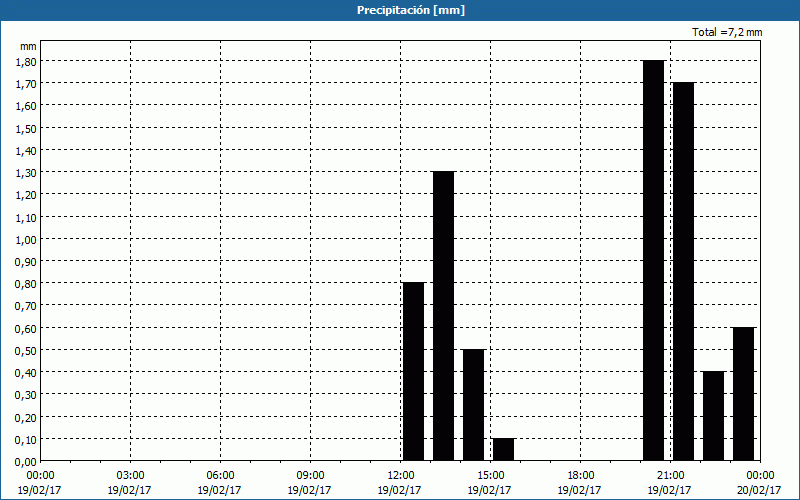Click the 0,80 y-axis value
Viewport: 800px width, 500px height.
click(x=26, y=284)
